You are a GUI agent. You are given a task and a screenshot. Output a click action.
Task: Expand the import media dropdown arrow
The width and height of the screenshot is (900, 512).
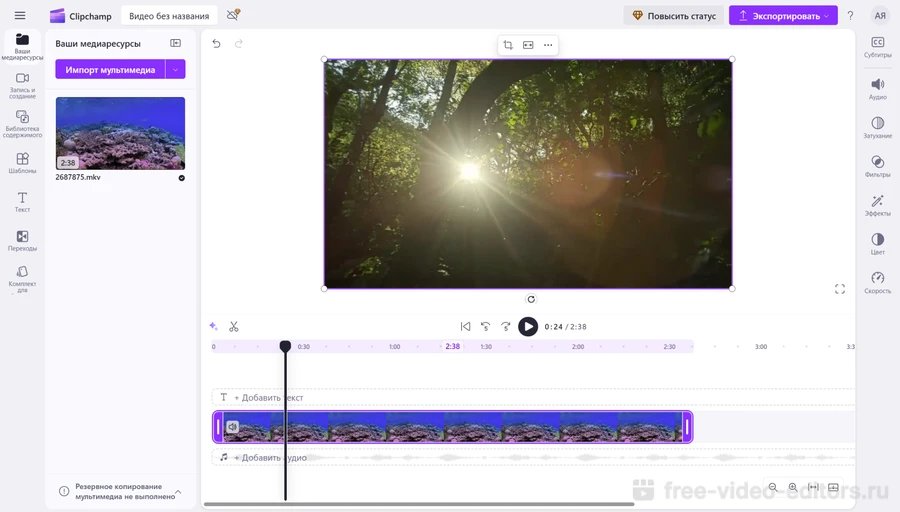tap(176, 70)
